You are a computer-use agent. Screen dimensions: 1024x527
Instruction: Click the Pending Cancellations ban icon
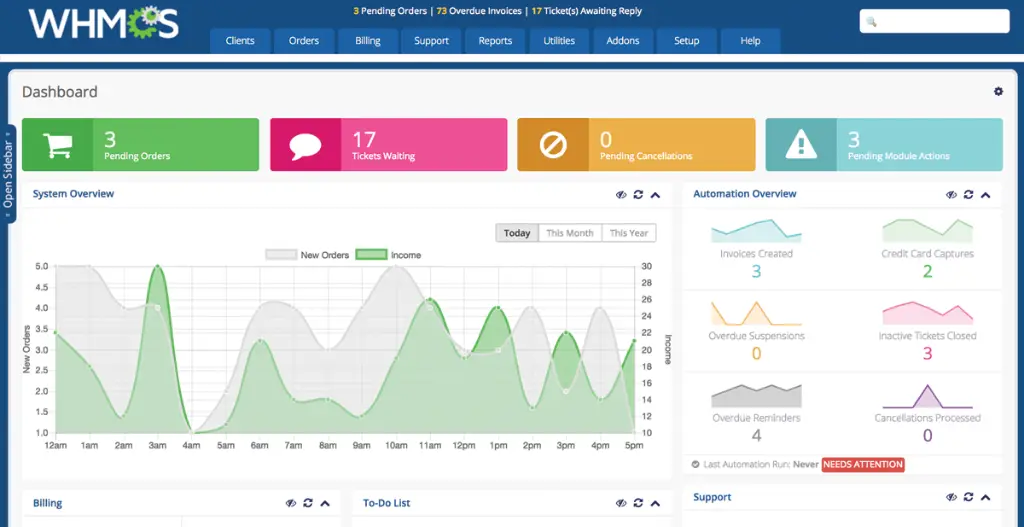click(x=553, y=145)
